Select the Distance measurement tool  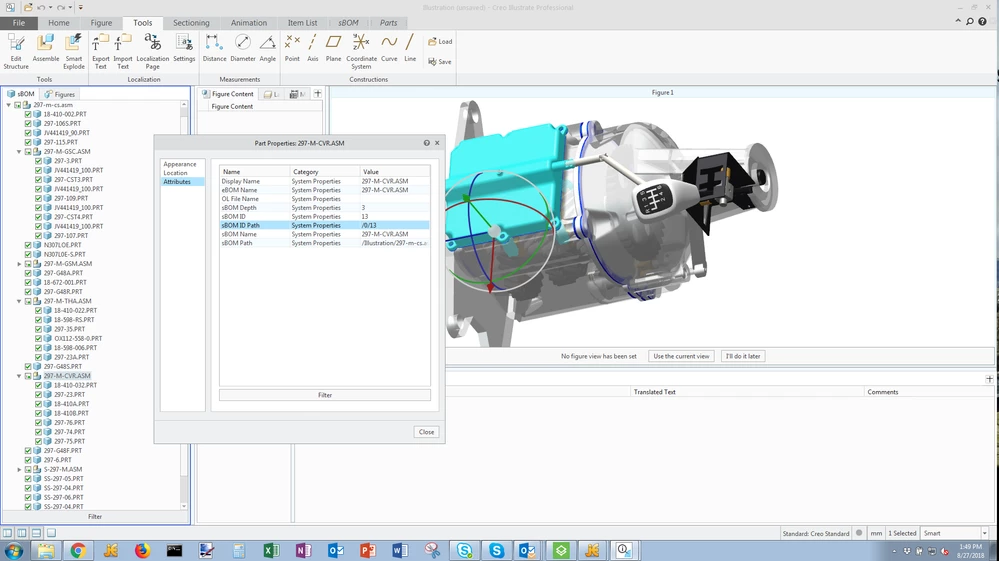[x=214, y=48]
